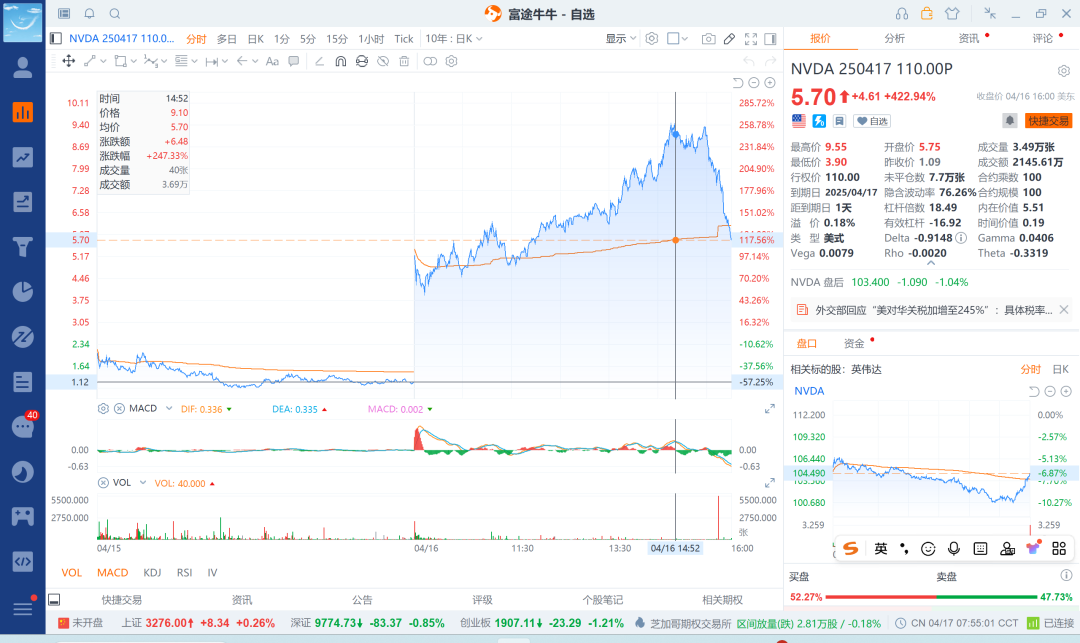Viewport: 1080px width, 643px height.
Task: Click the search magnifier in title bar
Action: pos(115,14)
